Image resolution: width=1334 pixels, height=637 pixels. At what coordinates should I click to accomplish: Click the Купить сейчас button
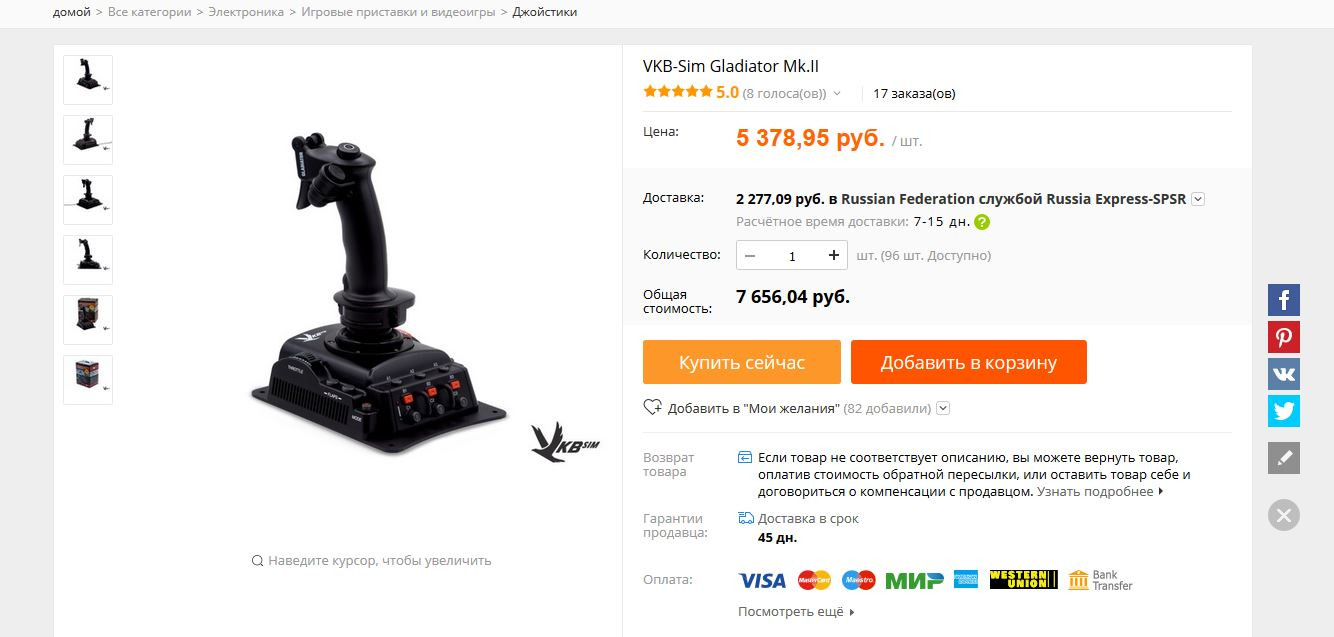(x=742, y=362)
